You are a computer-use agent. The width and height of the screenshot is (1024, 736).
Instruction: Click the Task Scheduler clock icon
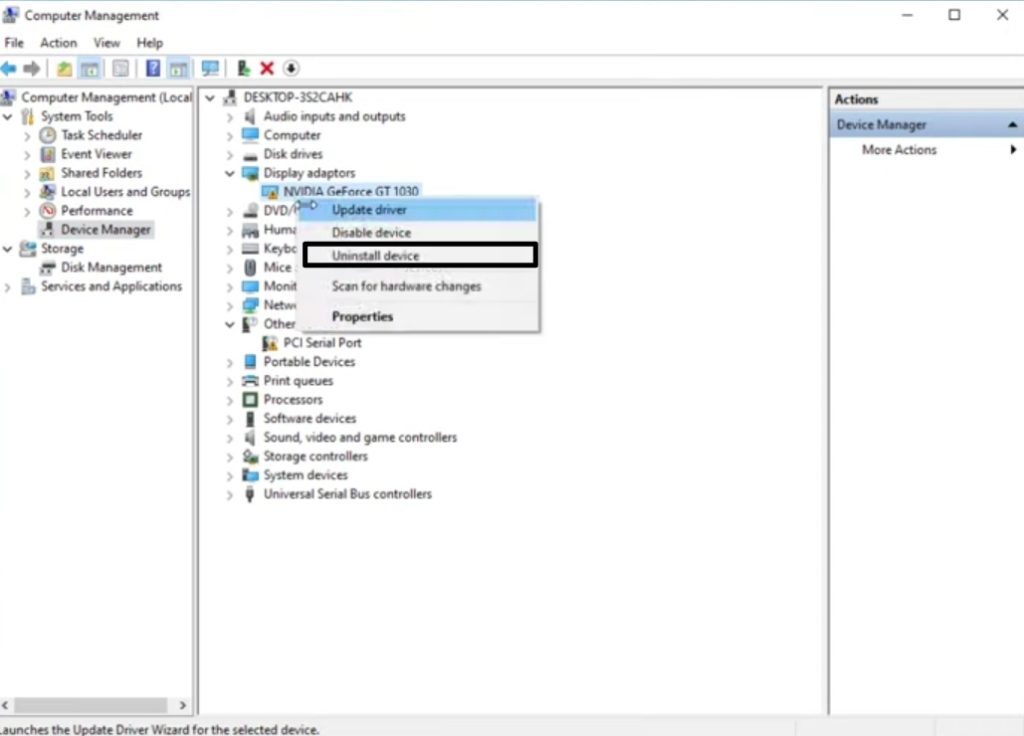(x=48, y=135)
